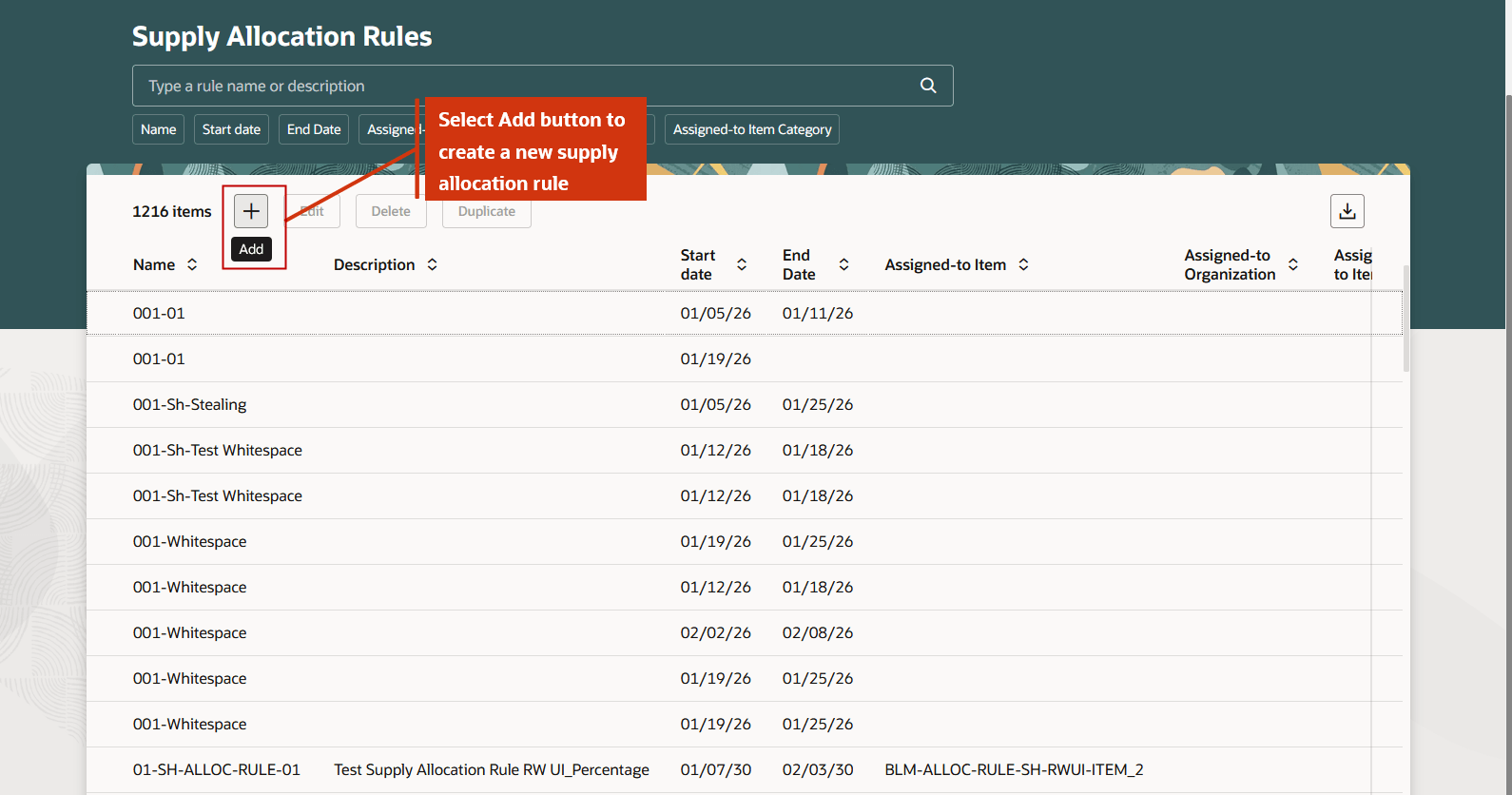Viewport: 1512px width, 795px height.
Task: Click the 01/11/26 end date cell
Action: (818, 313)
